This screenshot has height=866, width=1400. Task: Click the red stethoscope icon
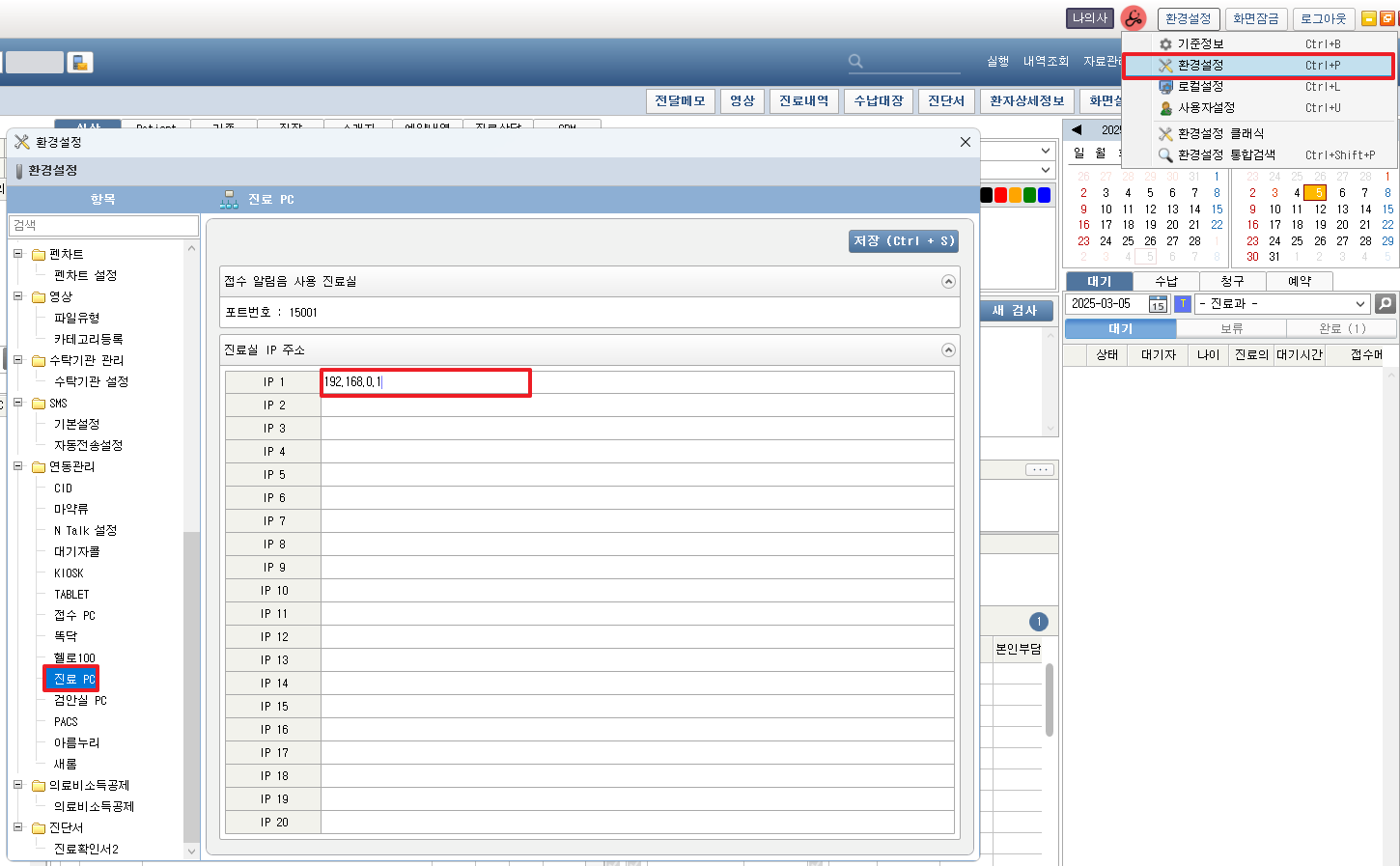(1133, 18)
